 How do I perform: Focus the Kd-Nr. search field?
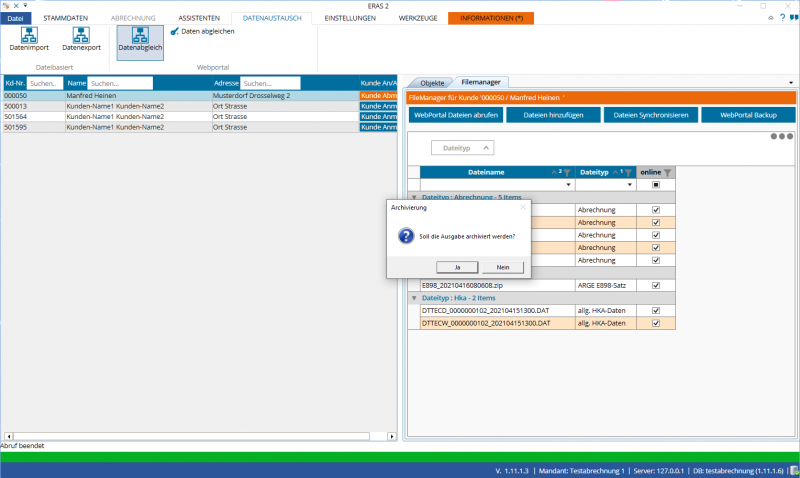[45, 83]
